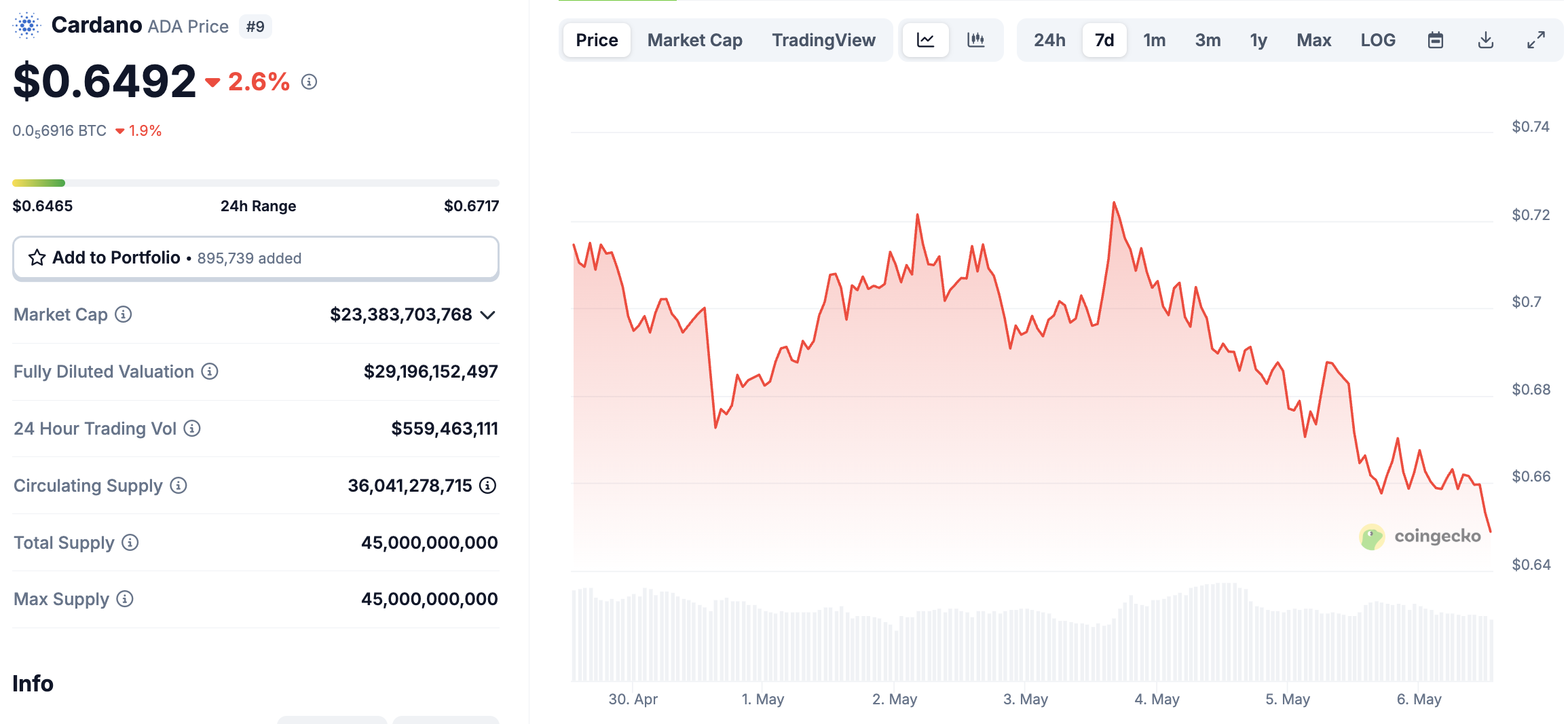The height and width of the screenshot is (724, 1568).
Task: Set chart range to 24h
Action: click(x=1049, y=40)
